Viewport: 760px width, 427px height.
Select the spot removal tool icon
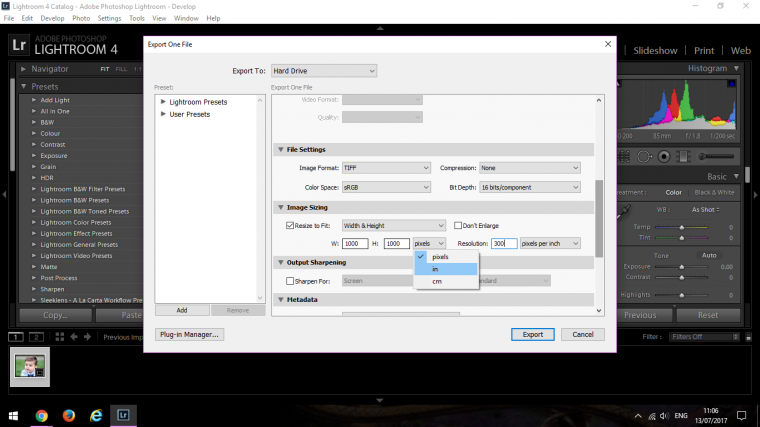(x=644, y=157)
